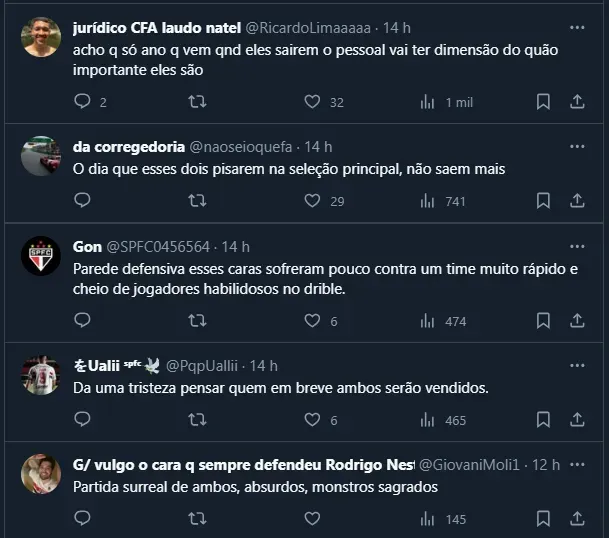Bookmark the PqpUallii tweet
The height and width of the screenshot is (538, 609).
[543, 420]
